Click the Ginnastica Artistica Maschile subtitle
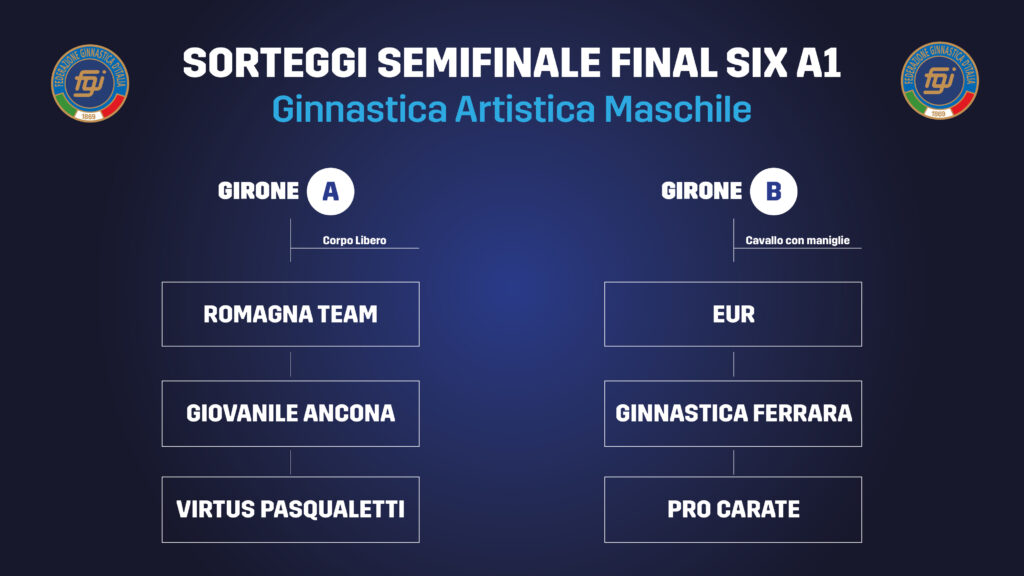The image size is (1024, 576). 511,109
